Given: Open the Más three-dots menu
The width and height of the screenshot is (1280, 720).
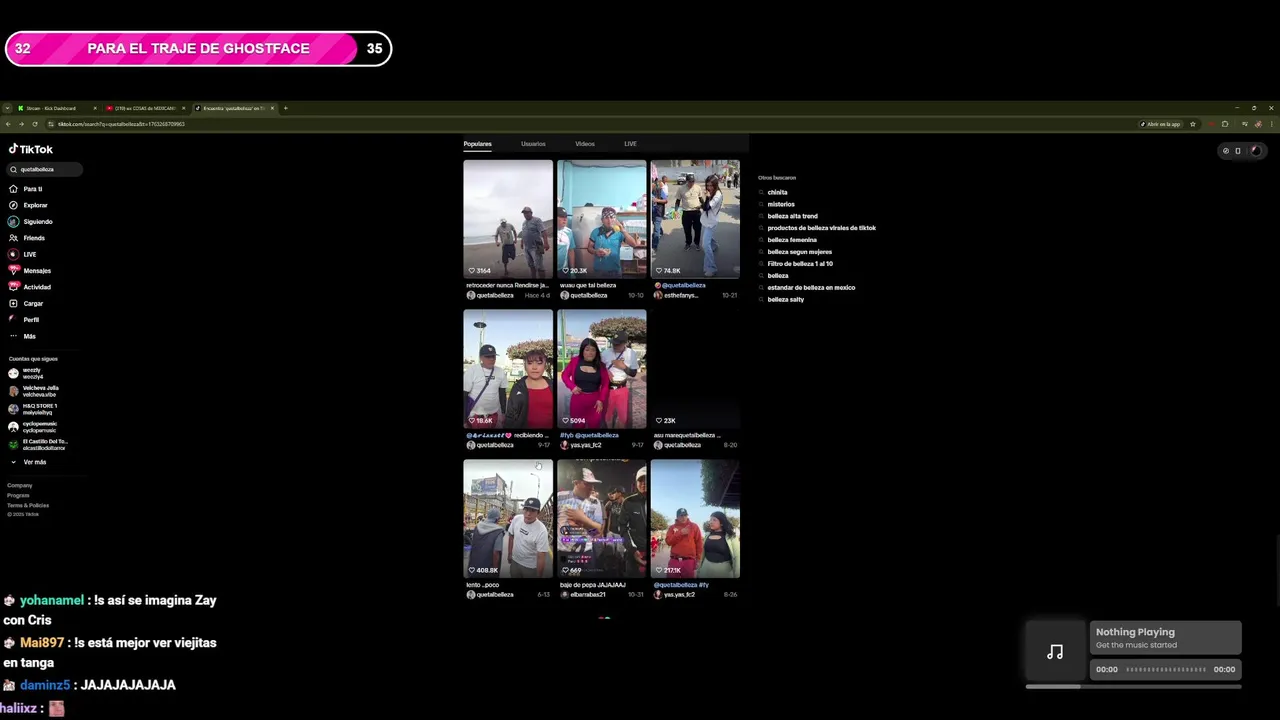Looking at the screenshot, I should (13, 336).
